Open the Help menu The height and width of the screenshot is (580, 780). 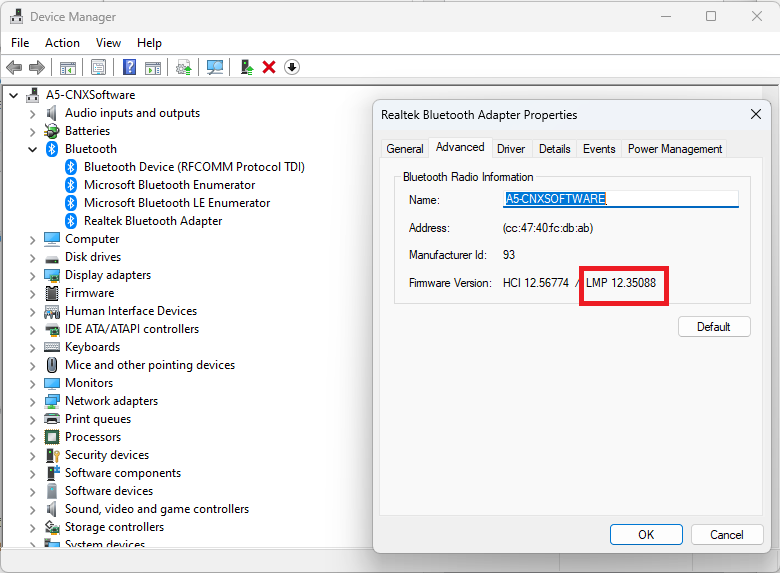point(149,43)
